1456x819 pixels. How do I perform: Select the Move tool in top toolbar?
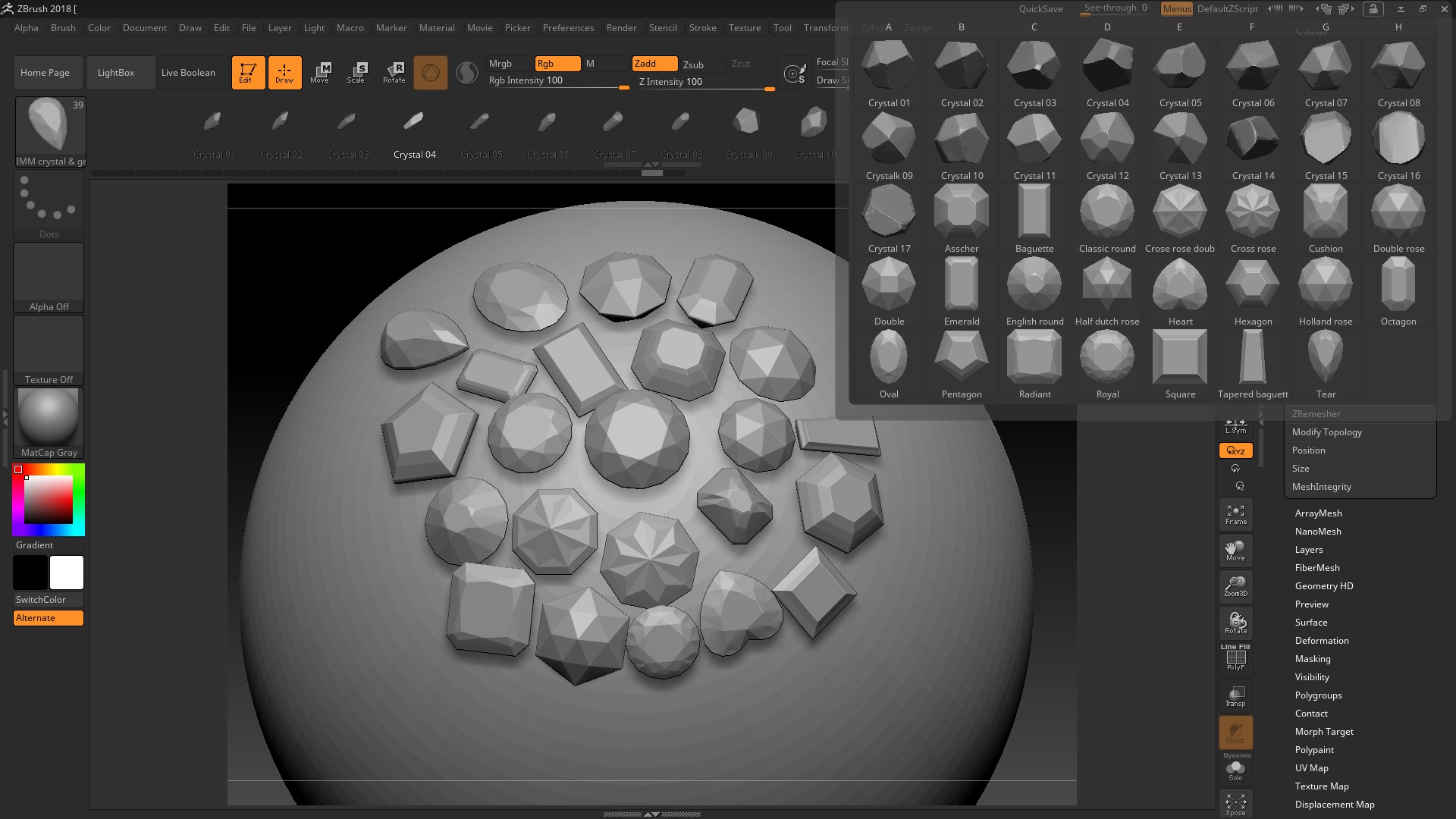pos(320,72)
